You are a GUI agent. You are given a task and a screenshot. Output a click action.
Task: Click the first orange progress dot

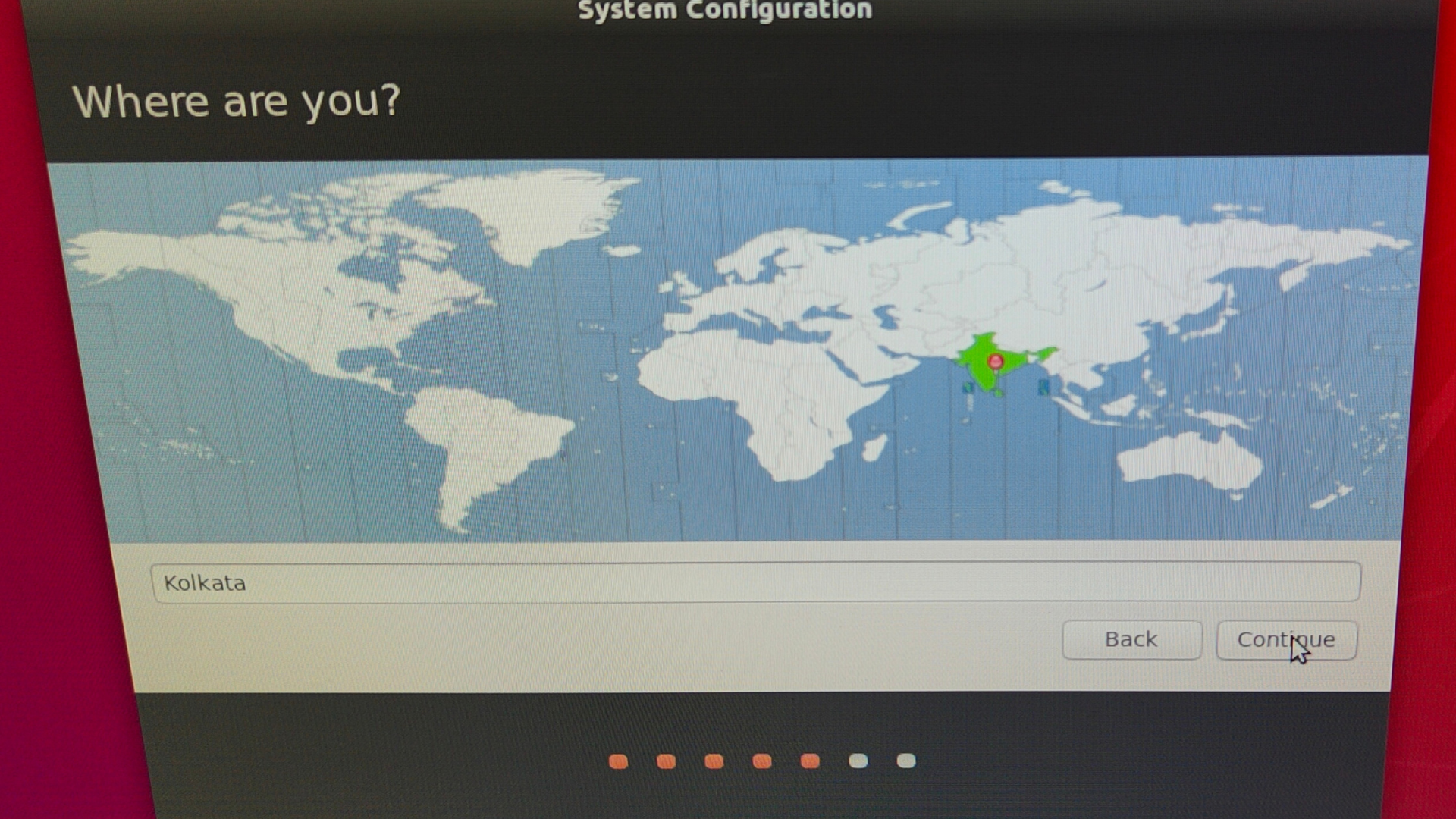coord(618,761)
